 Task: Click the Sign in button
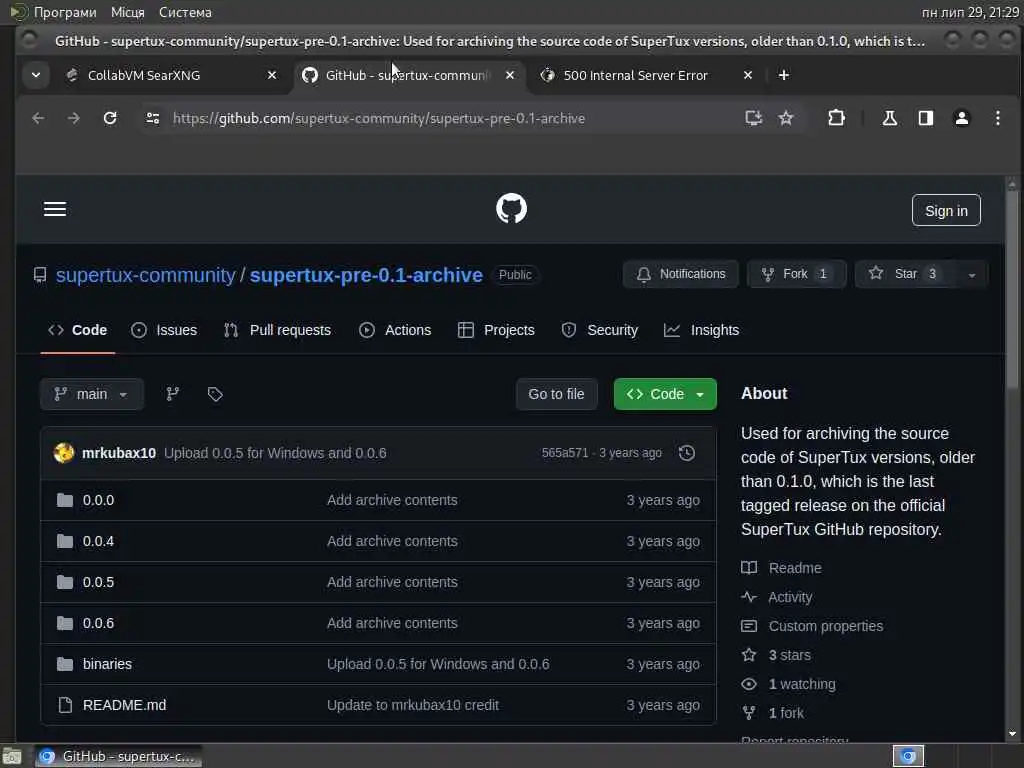point(946,210)
